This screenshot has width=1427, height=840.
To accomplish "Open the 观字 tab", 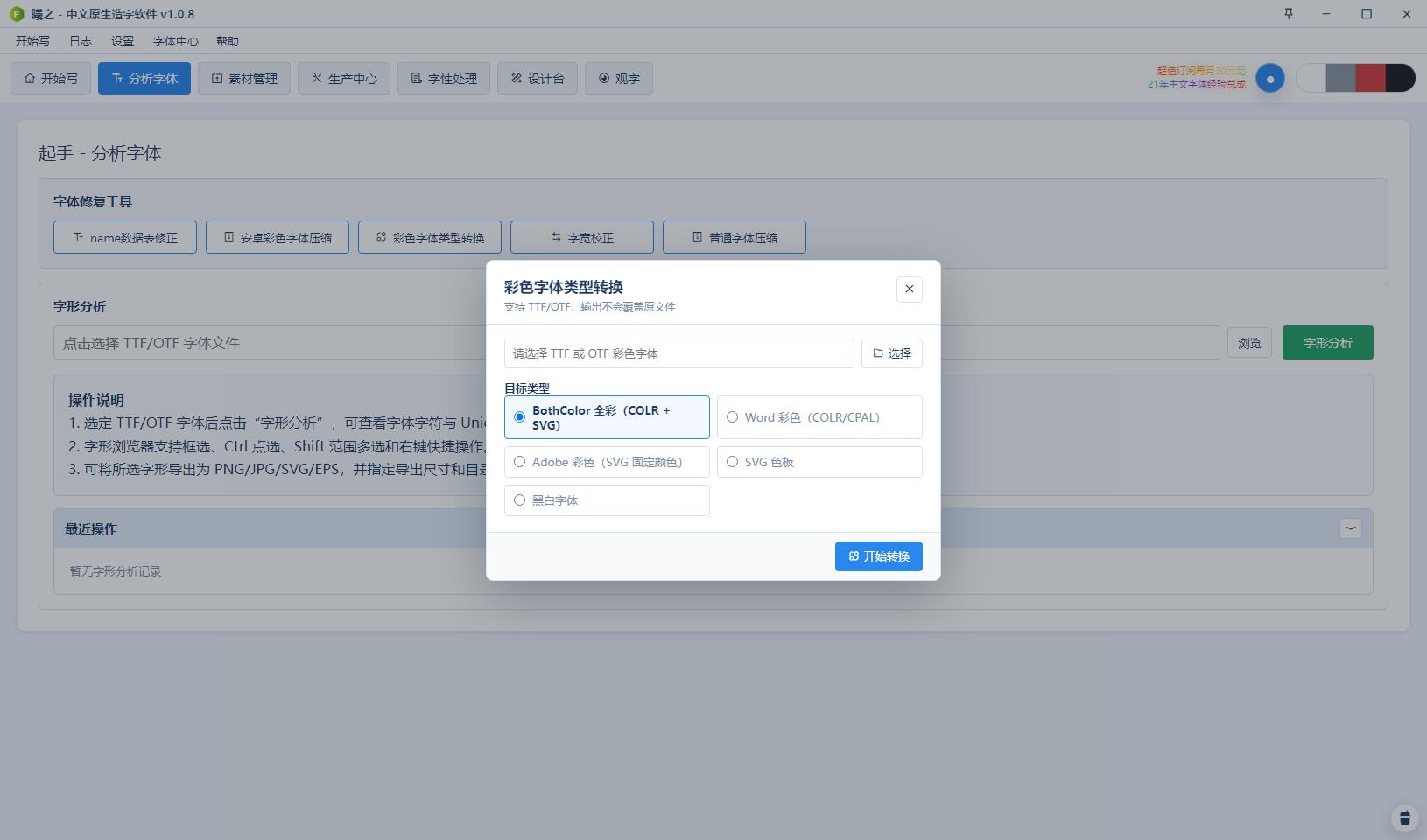I will point(619,79).
